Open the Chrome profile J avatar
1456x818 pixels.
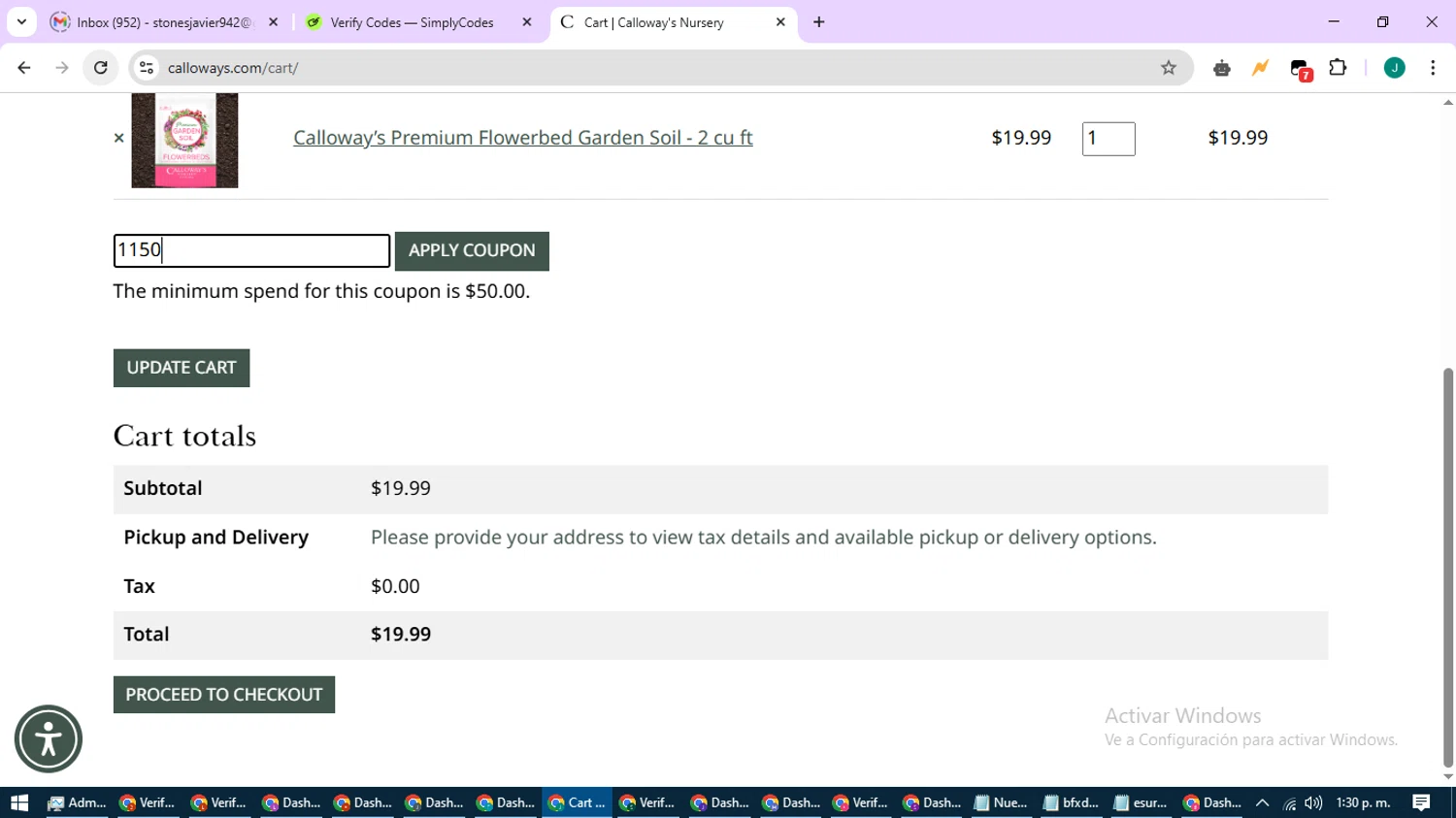click(x=1395, y=68)
